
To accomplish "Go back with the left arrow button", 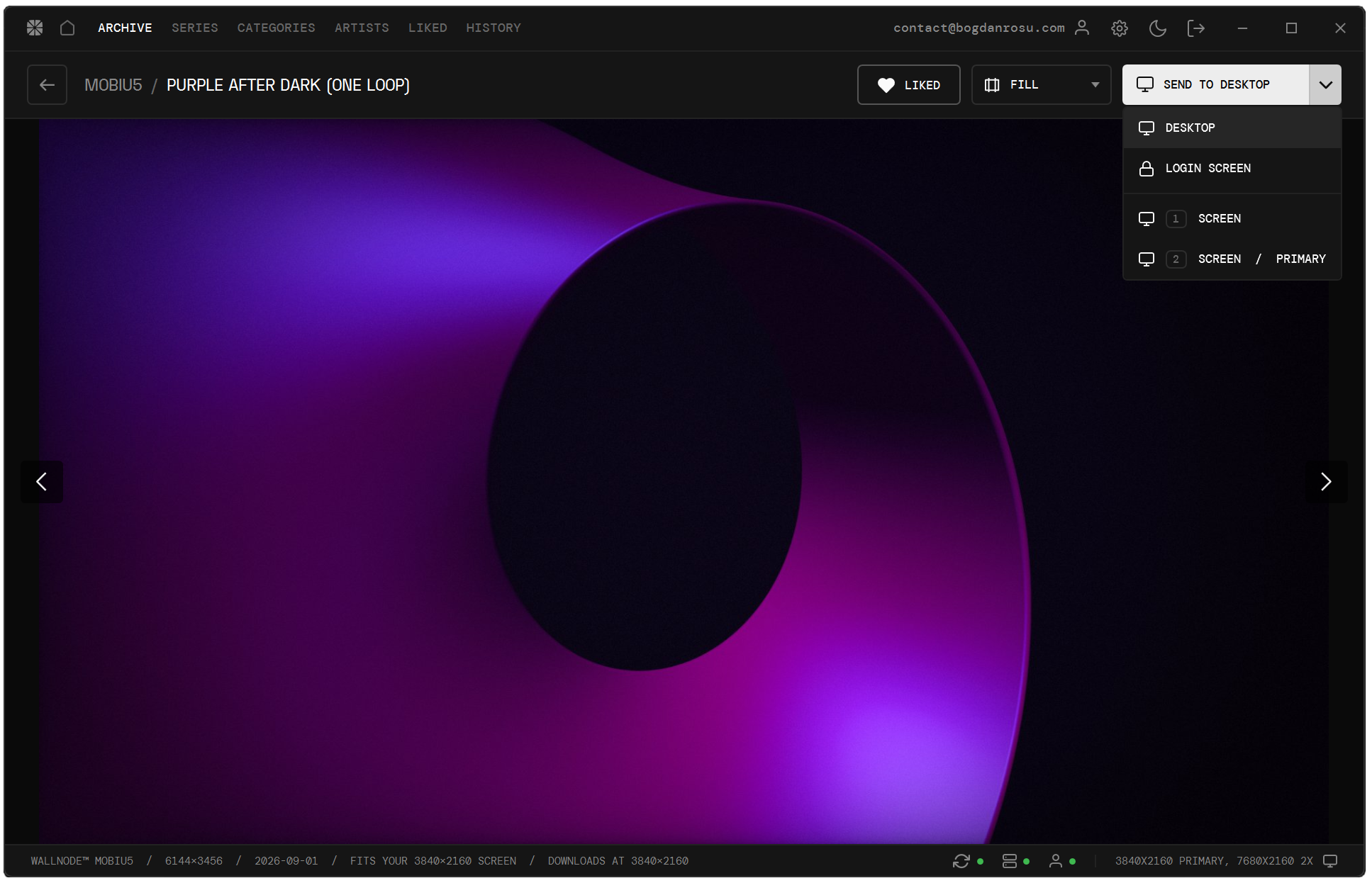I will click(x=47, y=85).
